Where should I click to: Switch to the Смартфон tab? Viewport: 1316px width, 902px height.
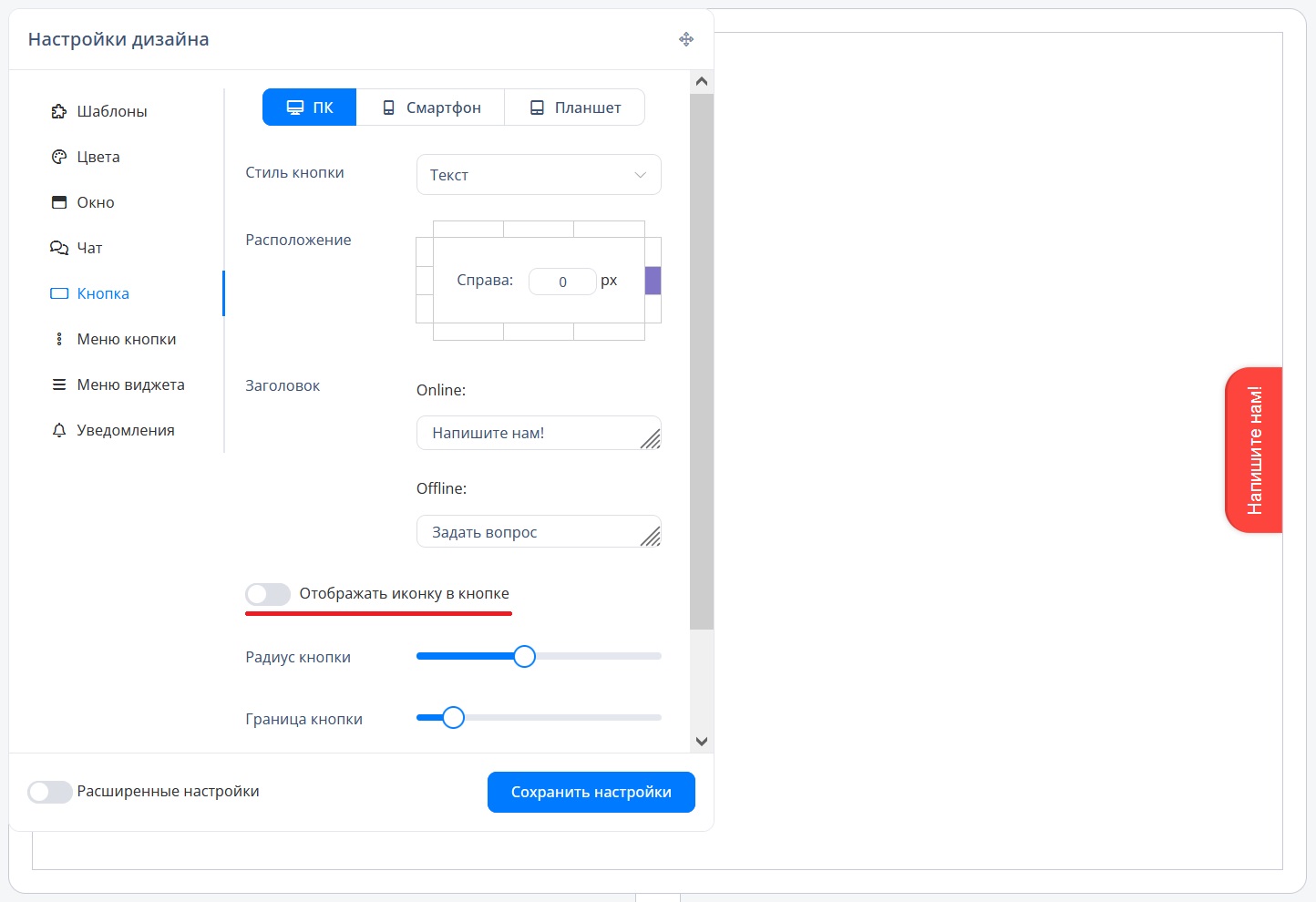430,108
